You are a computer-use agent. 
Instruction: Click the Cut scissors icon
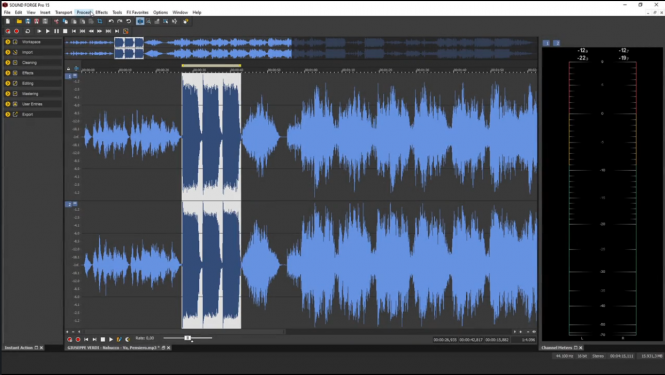click(x=56, y=21)
